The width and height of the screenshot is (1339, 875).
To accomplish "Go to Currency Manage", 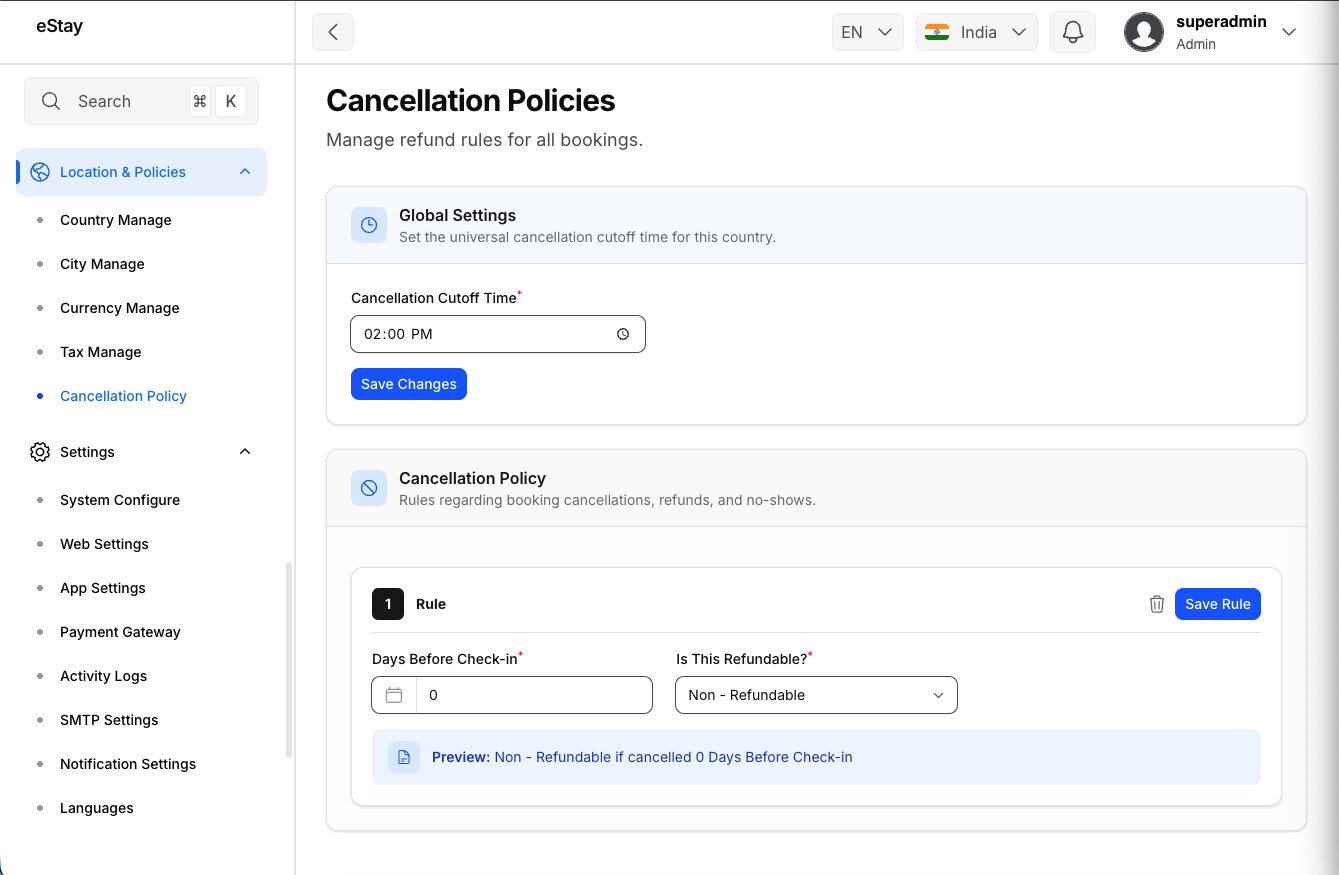I will 120,308.
